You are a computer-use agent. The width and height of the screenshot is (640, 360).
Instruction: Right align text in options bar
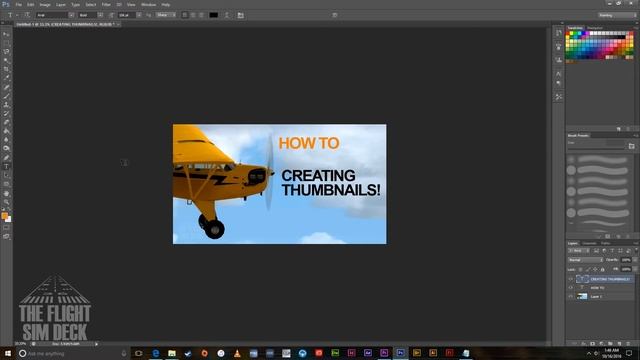click(201, 15)
